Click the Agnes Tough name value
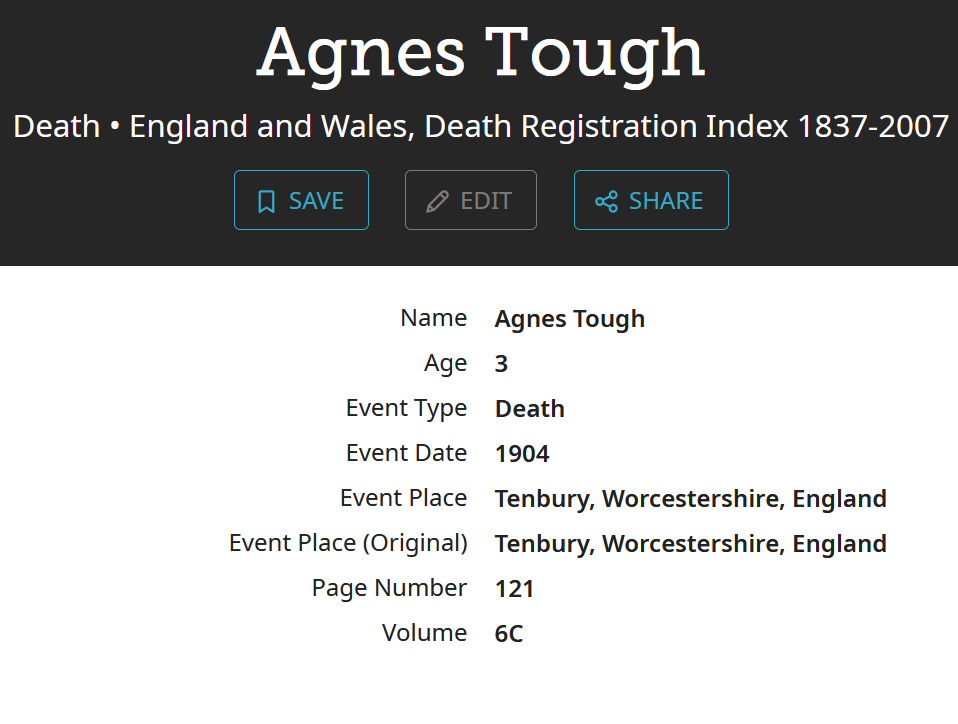This screenshot has width=958, height=724. point(569,319)
